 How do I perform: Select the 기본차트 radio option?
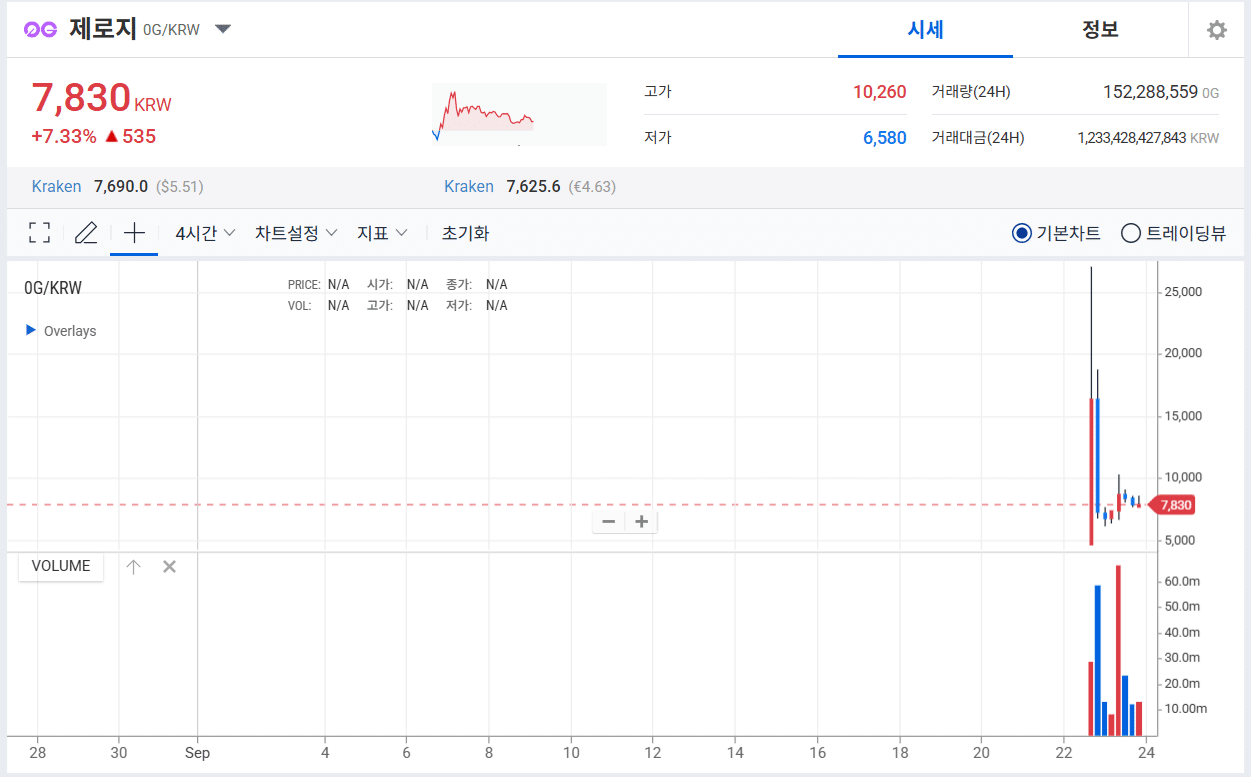(1021, 233)
